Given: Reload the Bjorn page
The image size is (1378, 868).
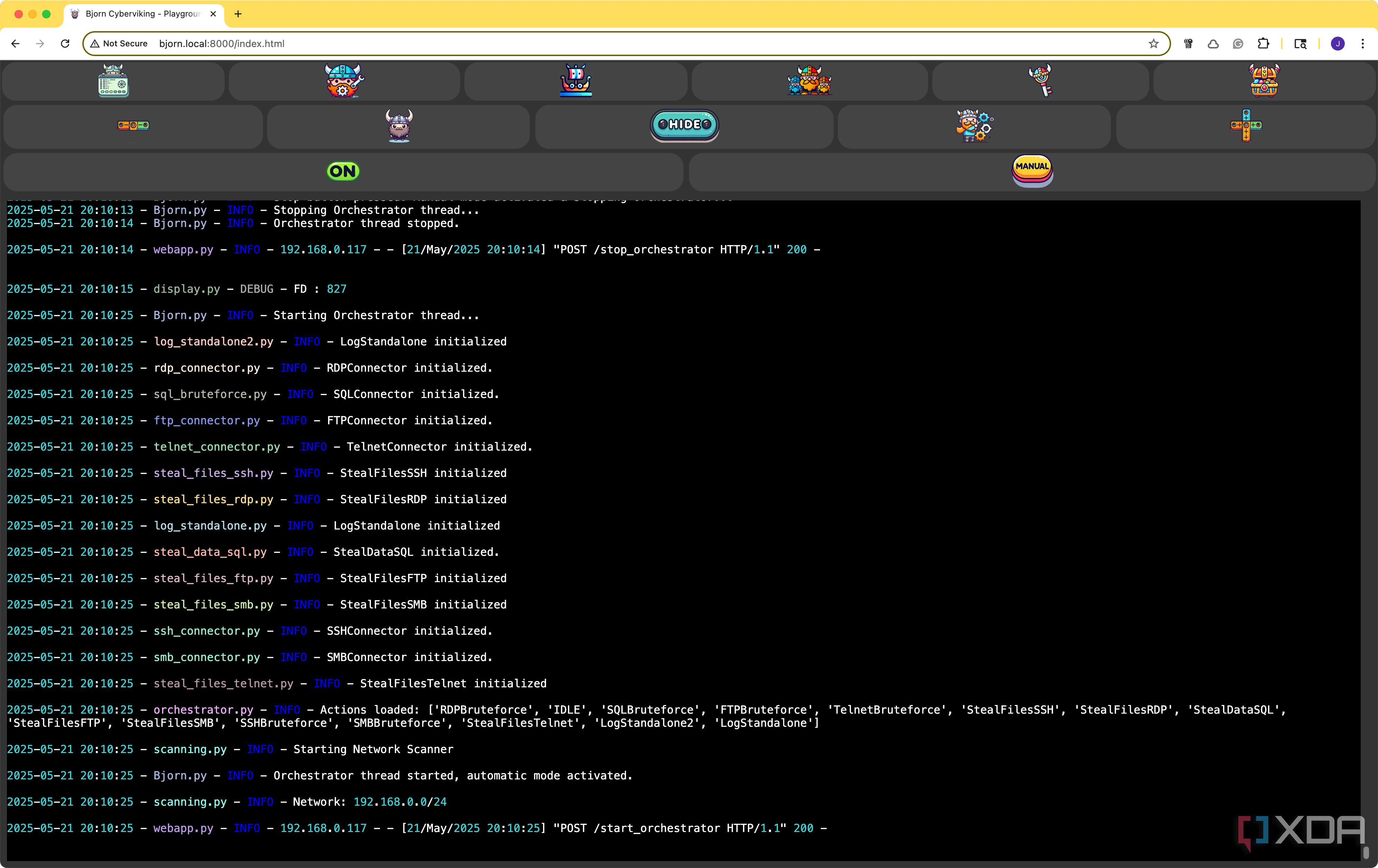Looking at the screenshot, I should [x=65, y=44].
